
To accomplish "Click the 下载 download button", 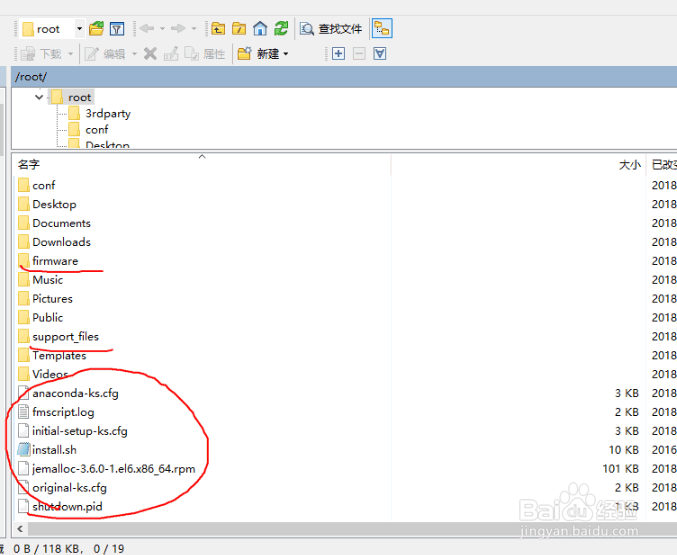I will click(x=41, y=54).
